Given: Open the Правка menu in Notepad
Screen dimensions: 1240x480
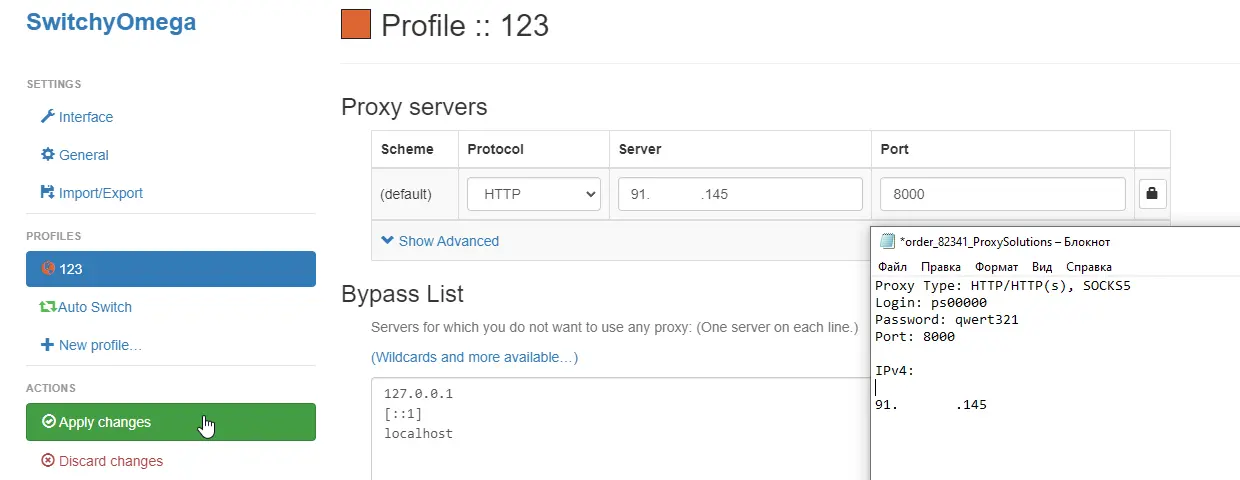Looking at the screenshot, I should pos(940,267).
